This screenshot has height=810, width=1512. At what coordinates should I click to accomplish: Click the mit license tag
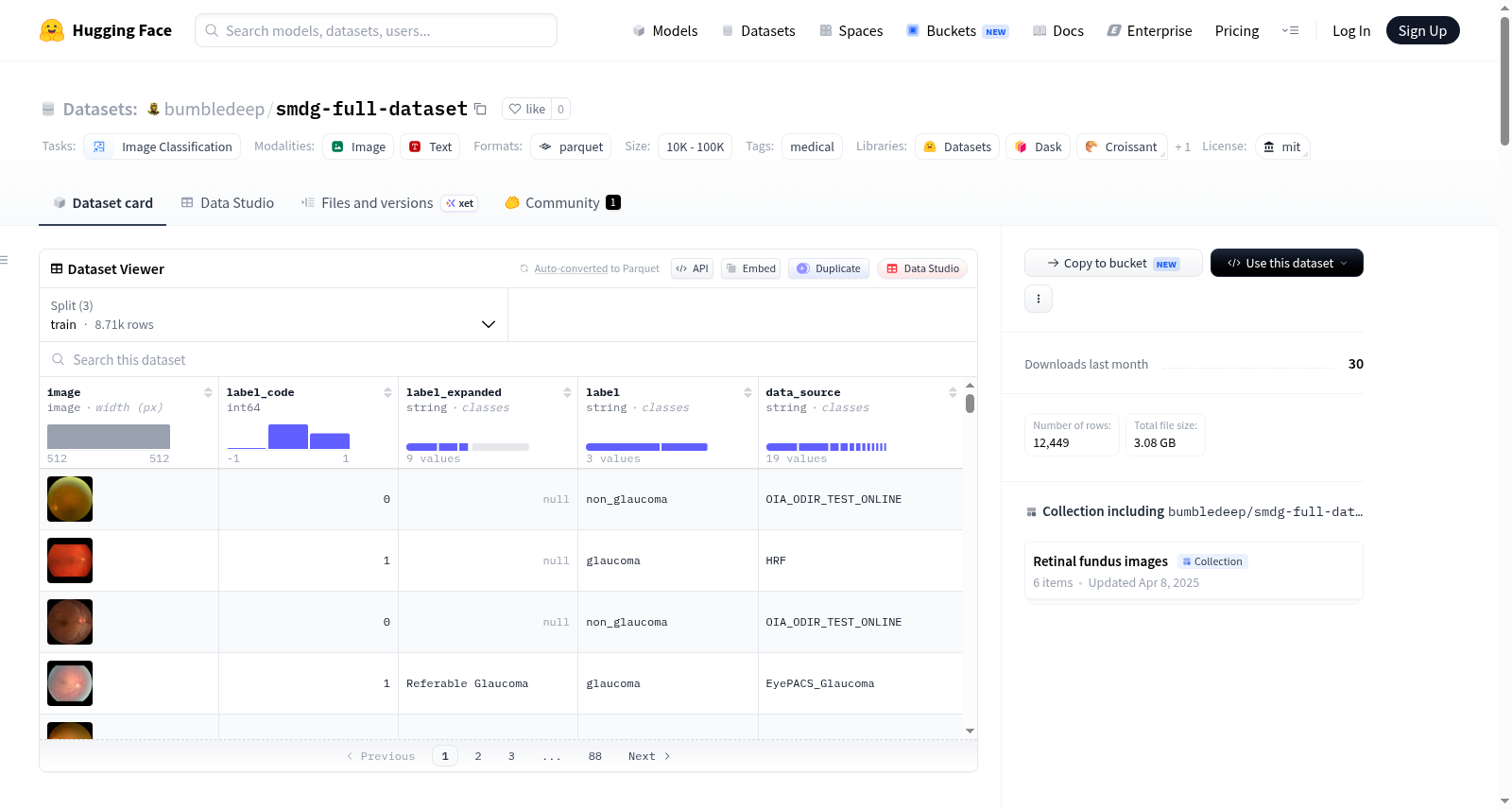click(1282, 146)
